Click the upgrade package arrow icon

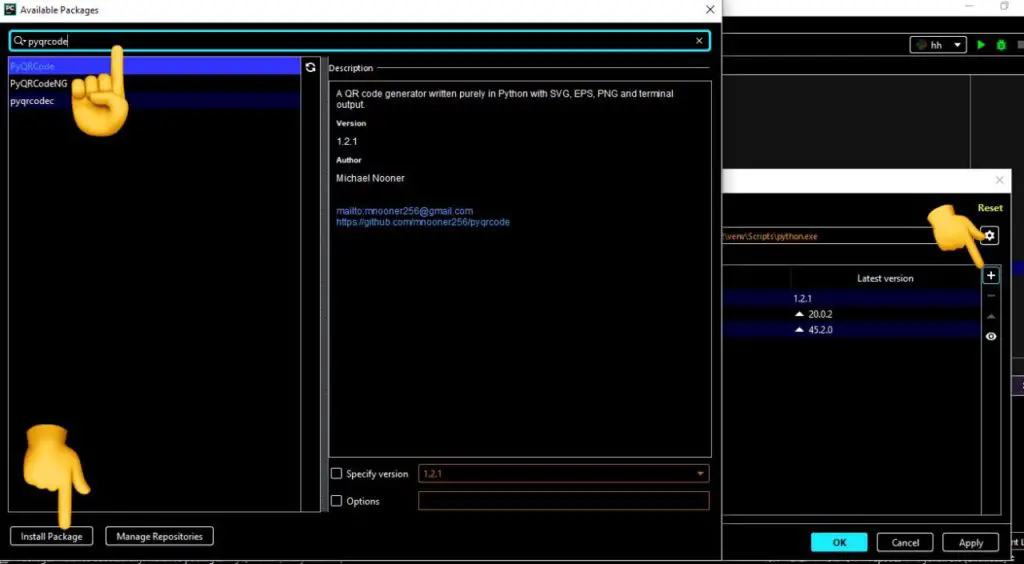point(991,316)
